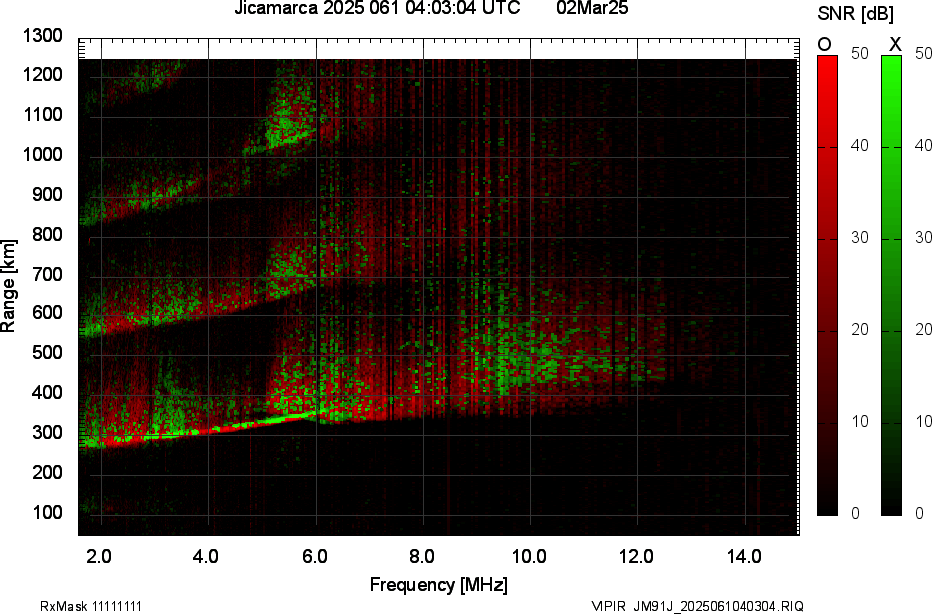Click the range axis label '300'
The image size is (932, 614).
click(x=47, y=432)
